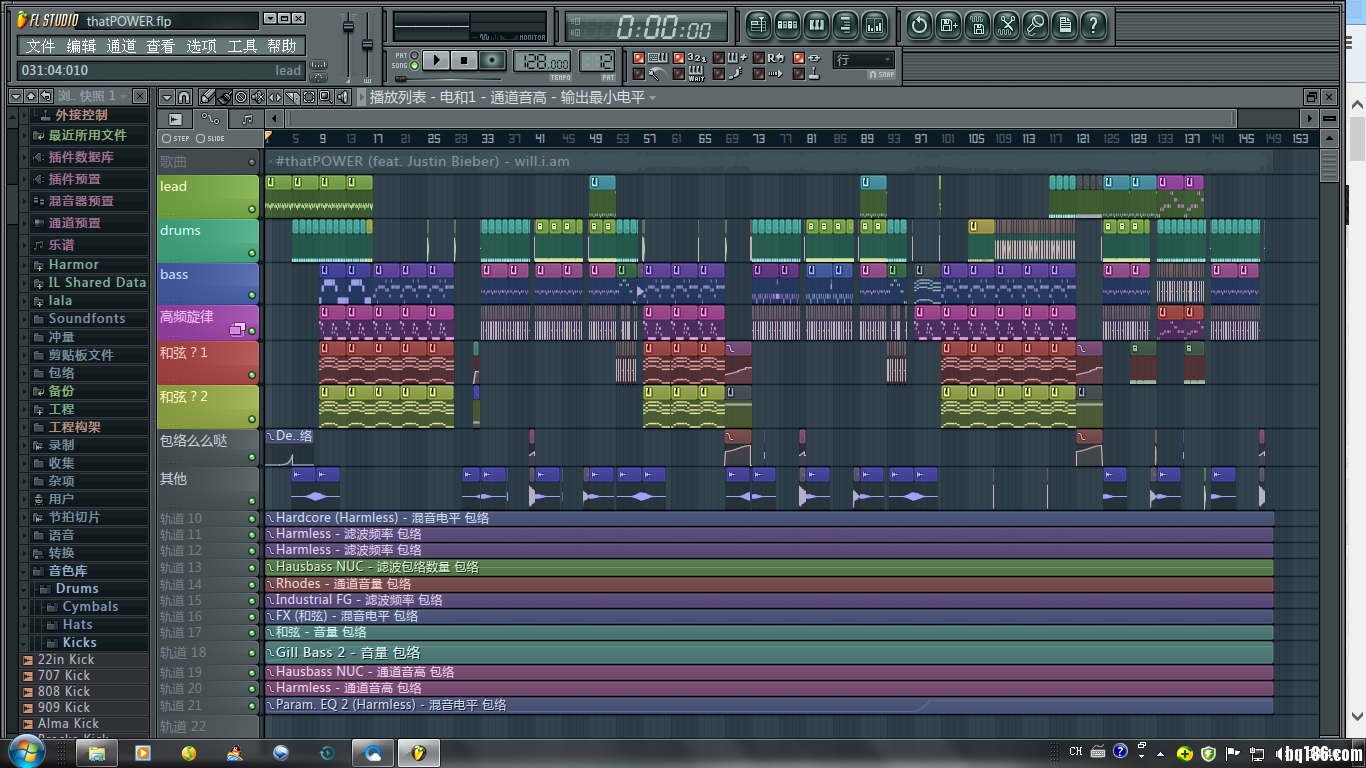Open the playlist title dropdown arrow

click(x=652, y=98)
